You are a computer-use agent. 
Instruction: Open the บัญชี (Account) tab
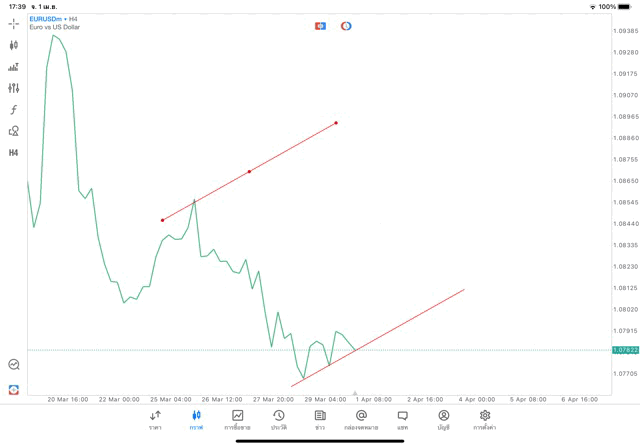(443, 420)
